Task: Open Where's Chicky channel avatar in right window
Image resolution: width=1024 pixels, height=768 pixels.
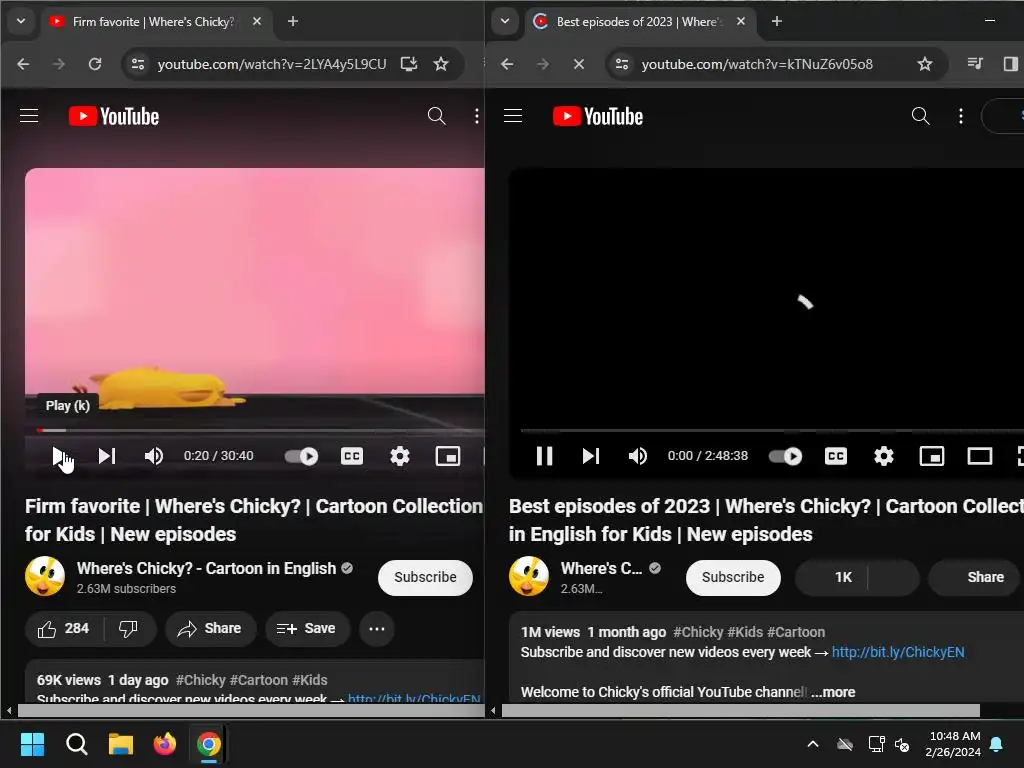Action: click(529, 577)
